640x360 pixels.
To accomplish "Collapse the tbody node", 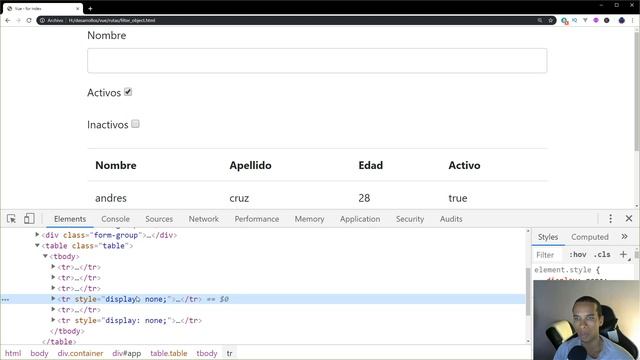I will pos(45,256).
